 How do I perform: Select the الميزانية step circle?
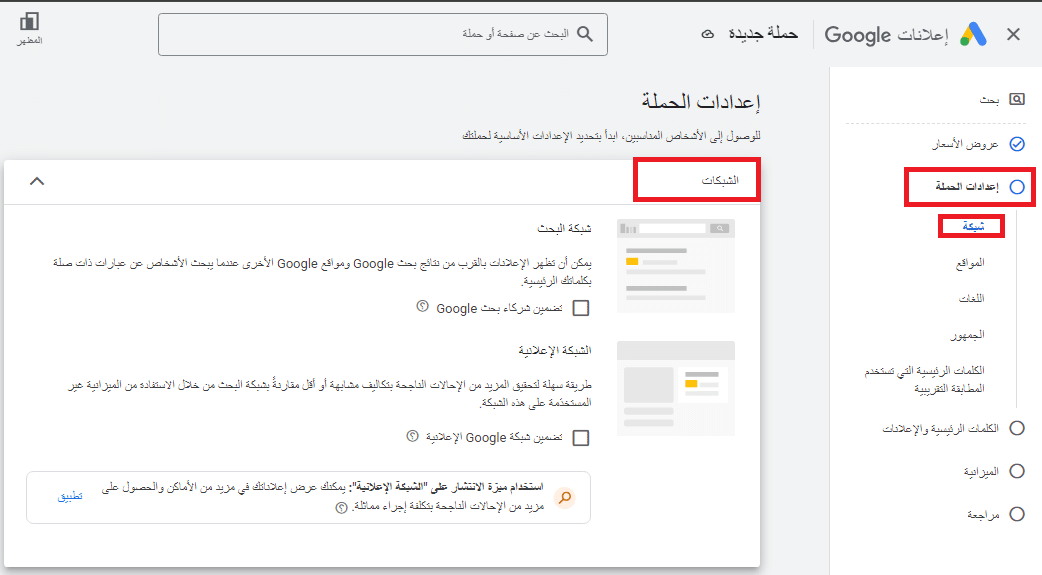pyautogui.click(x=1017, y=471)
